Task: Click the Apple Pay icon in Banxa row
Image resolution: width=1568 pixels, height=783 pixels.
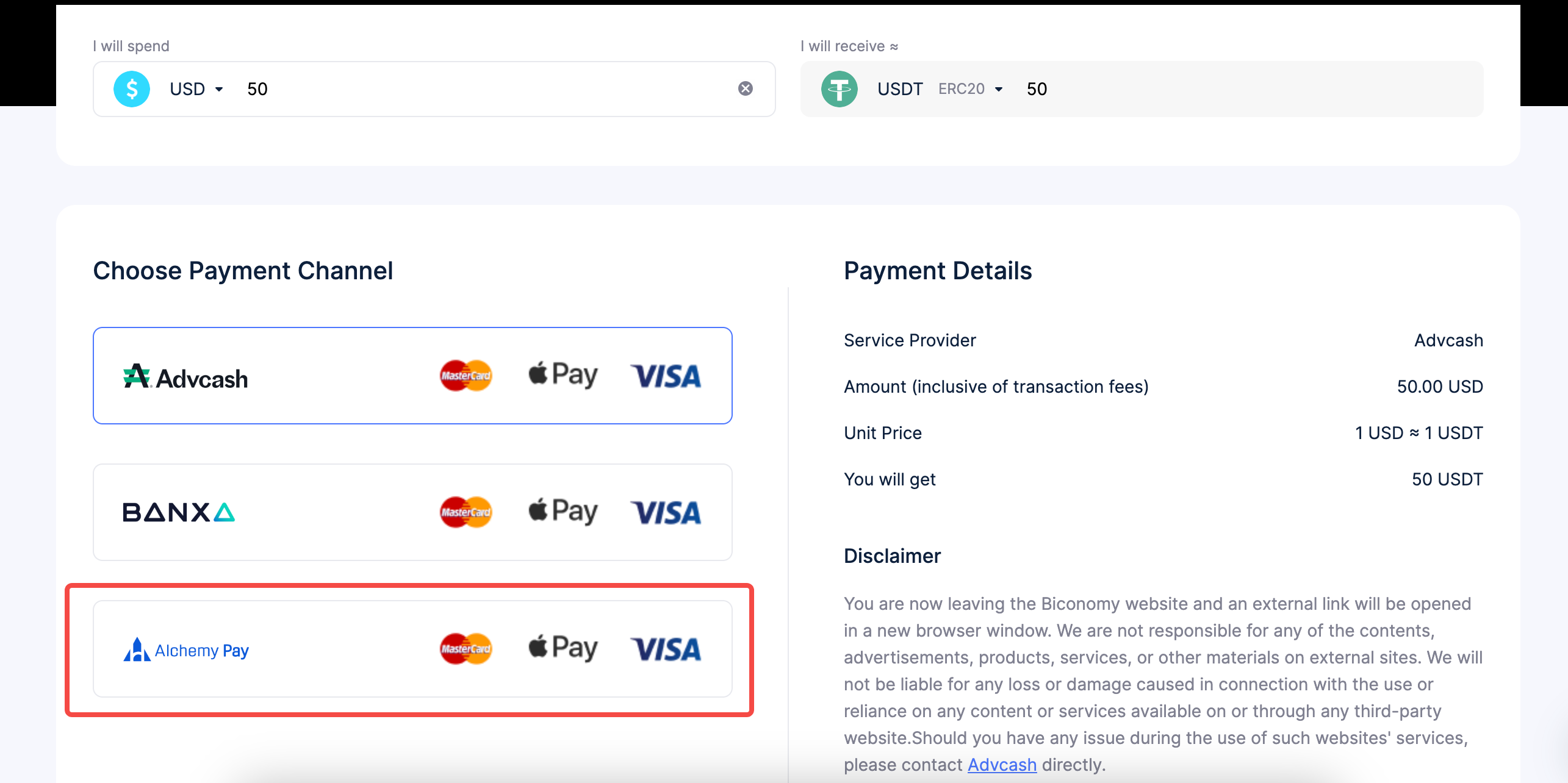Action: 563,512
